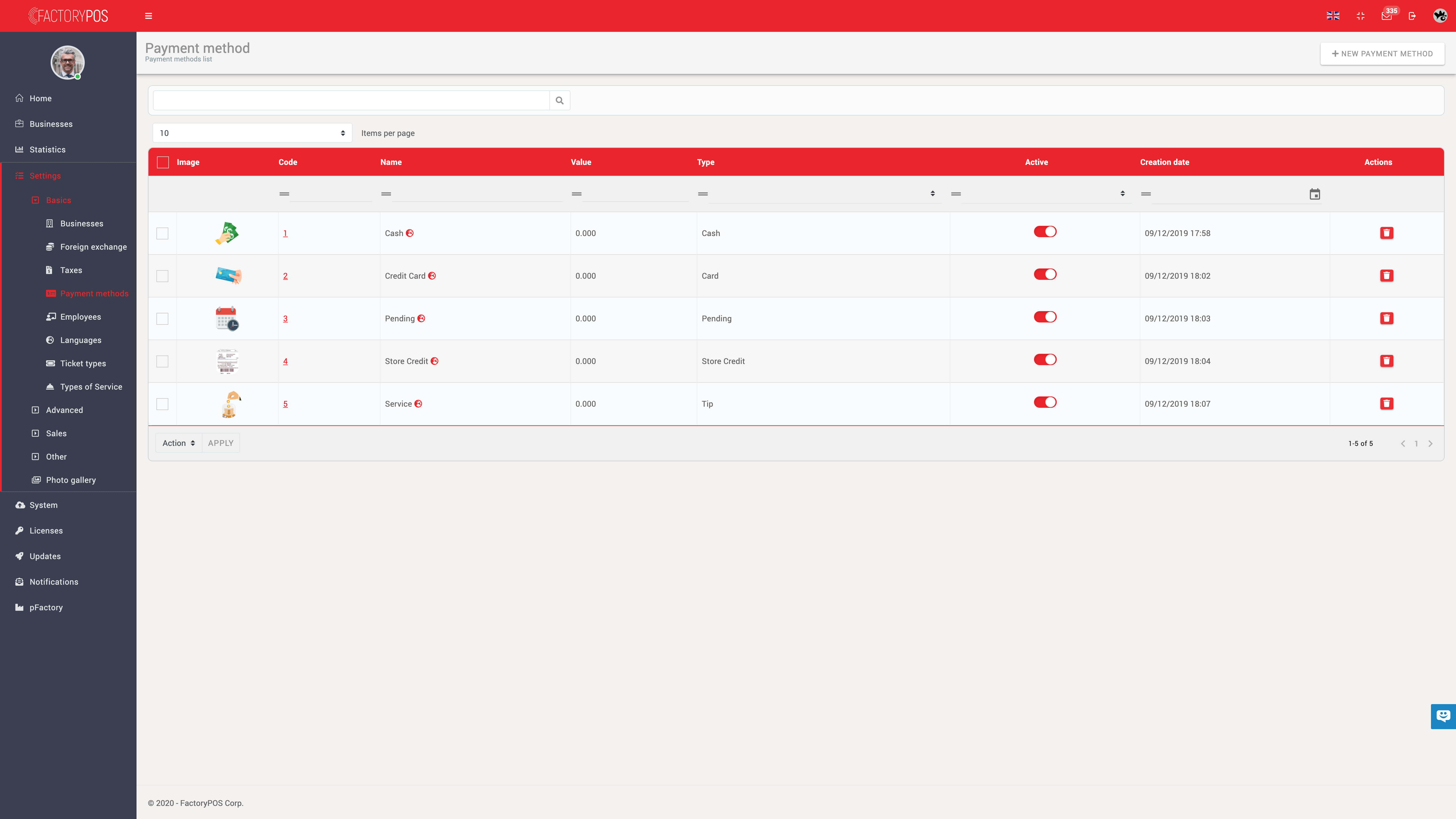The height and width of the screenshot is (819, 1456).
Task: Collapse the Basics submenu
Action: [x=58, y=200]
